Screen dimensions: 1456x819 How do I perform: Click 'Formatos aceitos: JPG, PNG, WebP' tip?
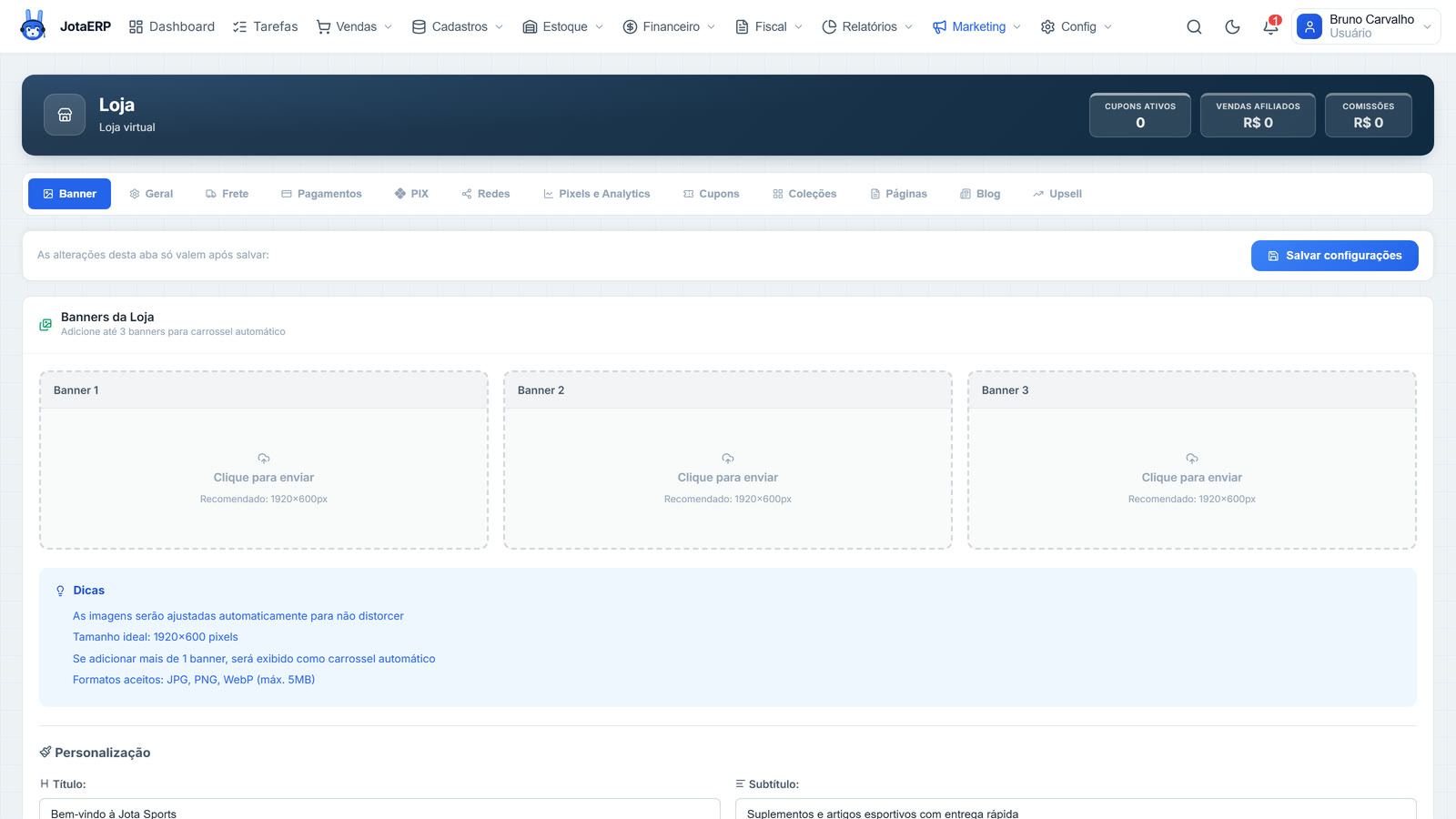pos(194,680)
